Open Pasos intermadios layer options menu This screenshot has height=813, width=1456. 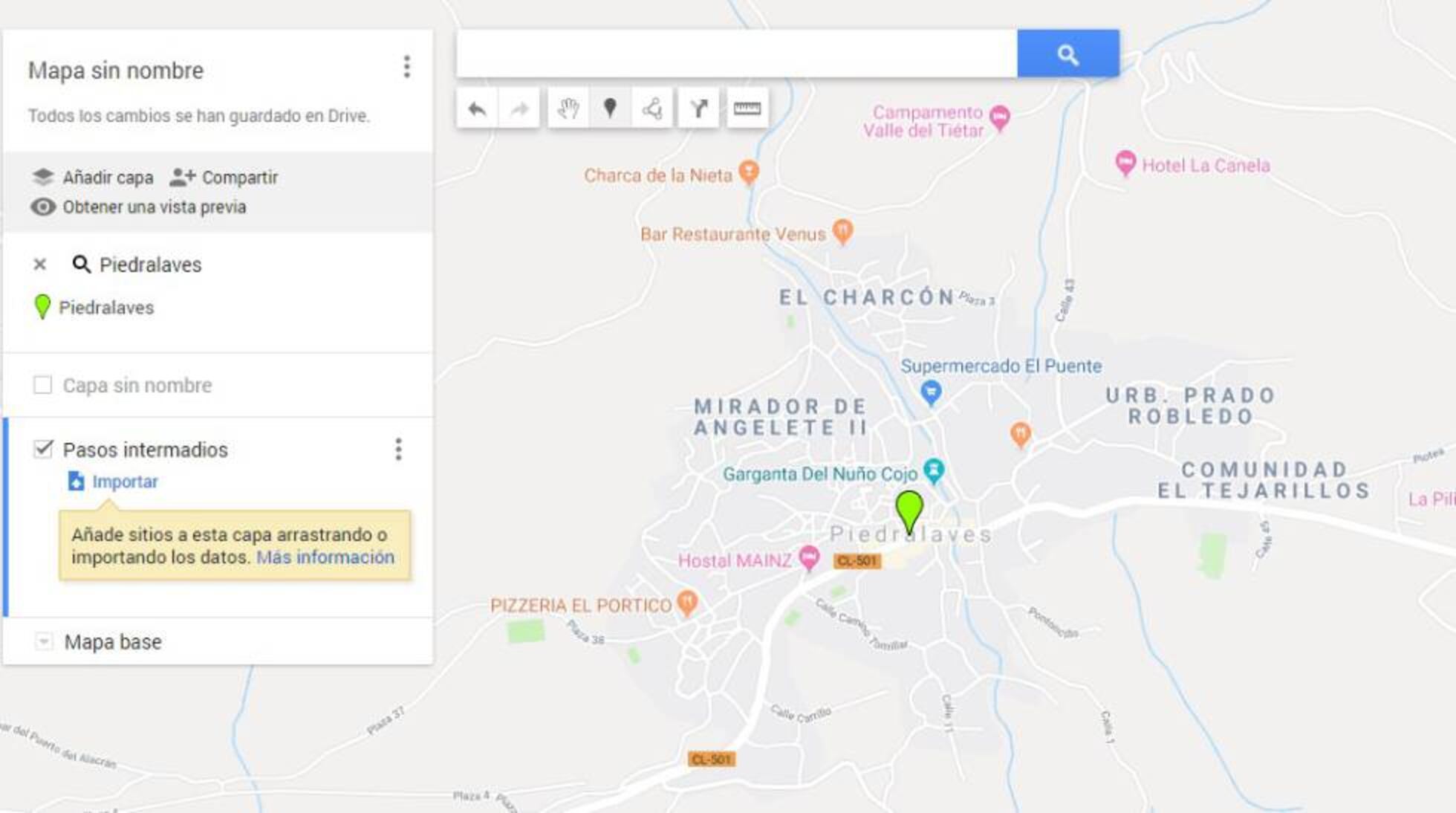coord(398,449)
